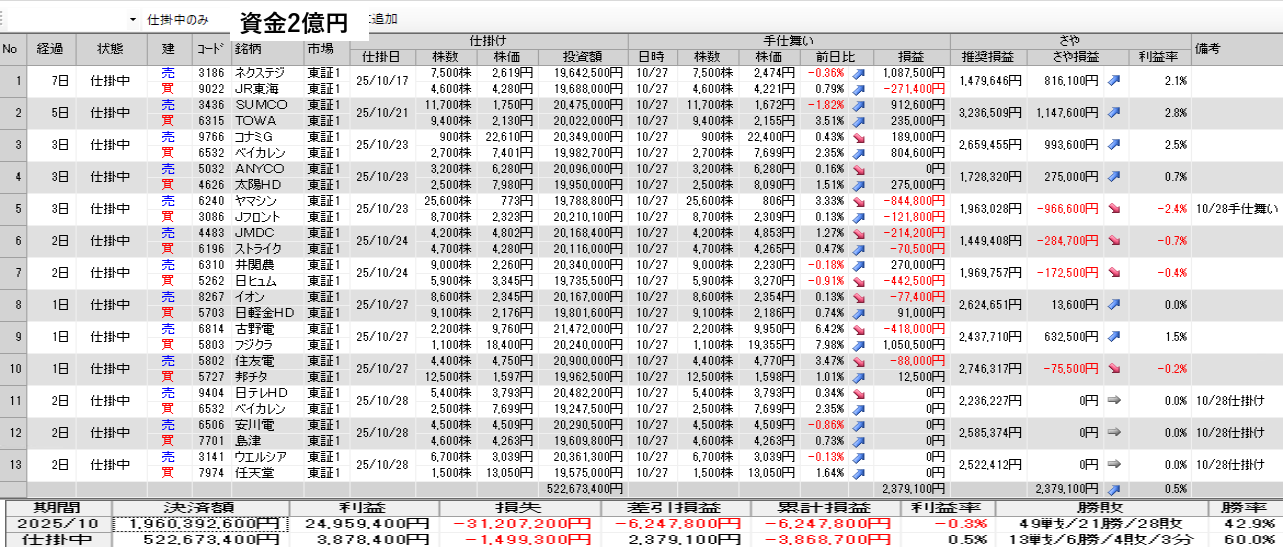Click the red down arrow beside さや損益 -966,600円
The height and width of the screenshot is (547, 1283).
tap(1114, 209)
